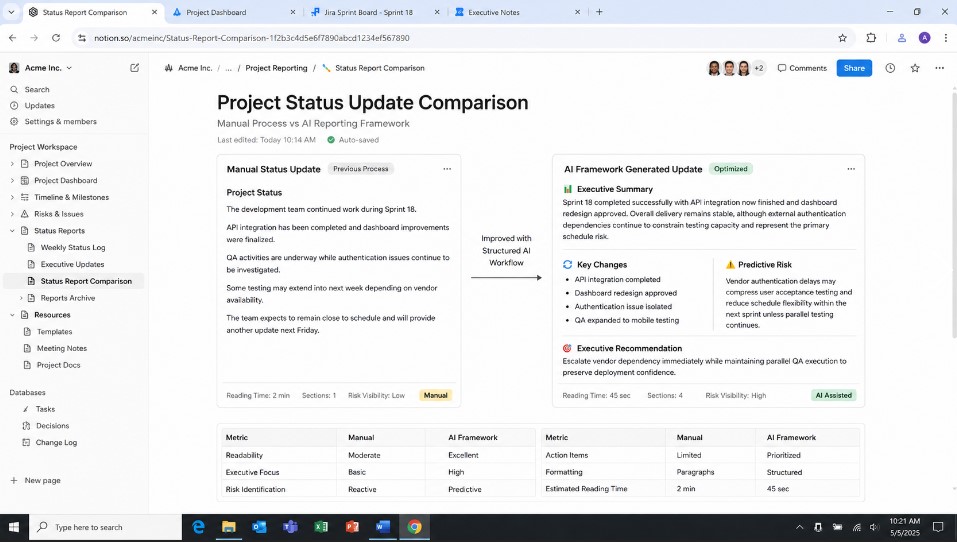Click the Chrome profile avatar
The height and width of the screenshot is (542, 957).
click(924, 38)
